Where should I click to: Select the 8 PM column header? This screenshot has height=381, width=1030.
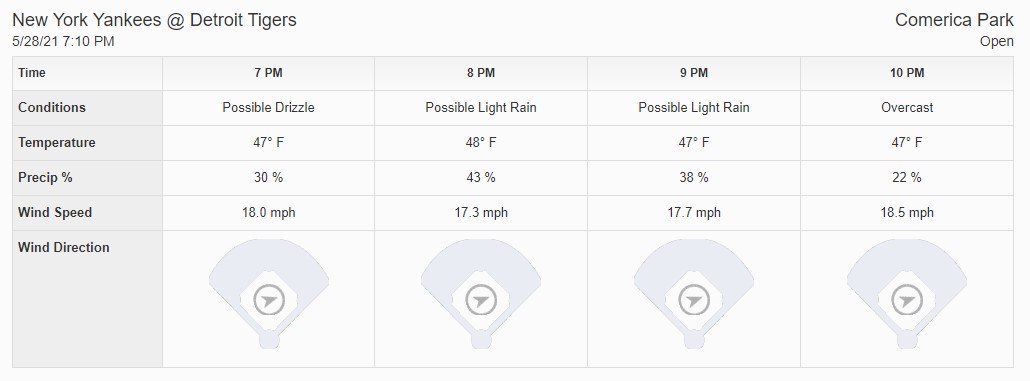pyautogui.click(x=481, y=73)
